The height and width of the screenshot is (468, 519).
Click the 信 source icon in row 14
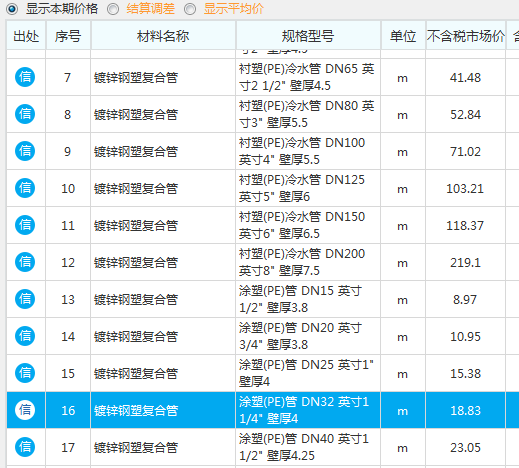tap(25, 336)
